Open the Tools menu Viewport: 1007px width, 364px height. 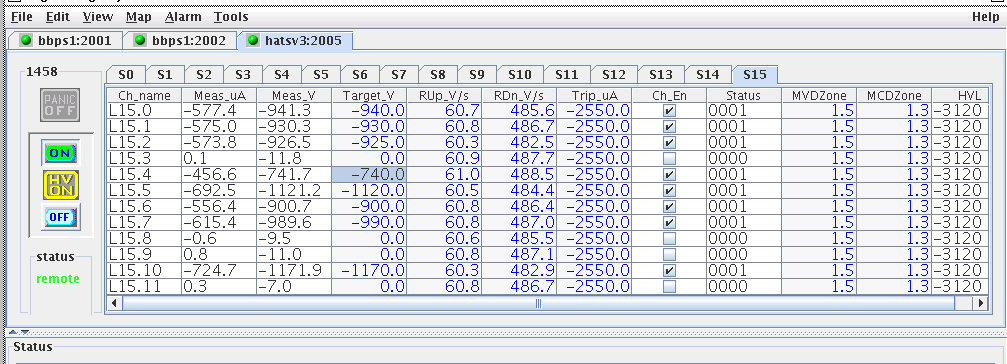231,17
